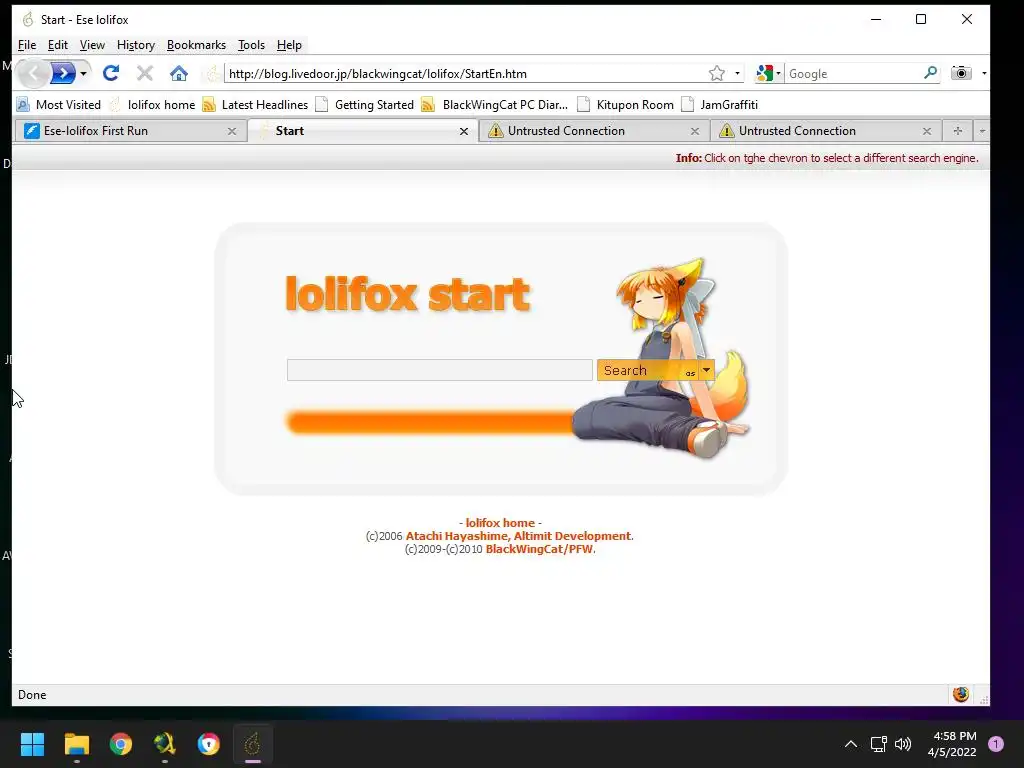1024x768 pixels.
Task: Bookmark this page with the star icon
Action: (x=716, y=73)
